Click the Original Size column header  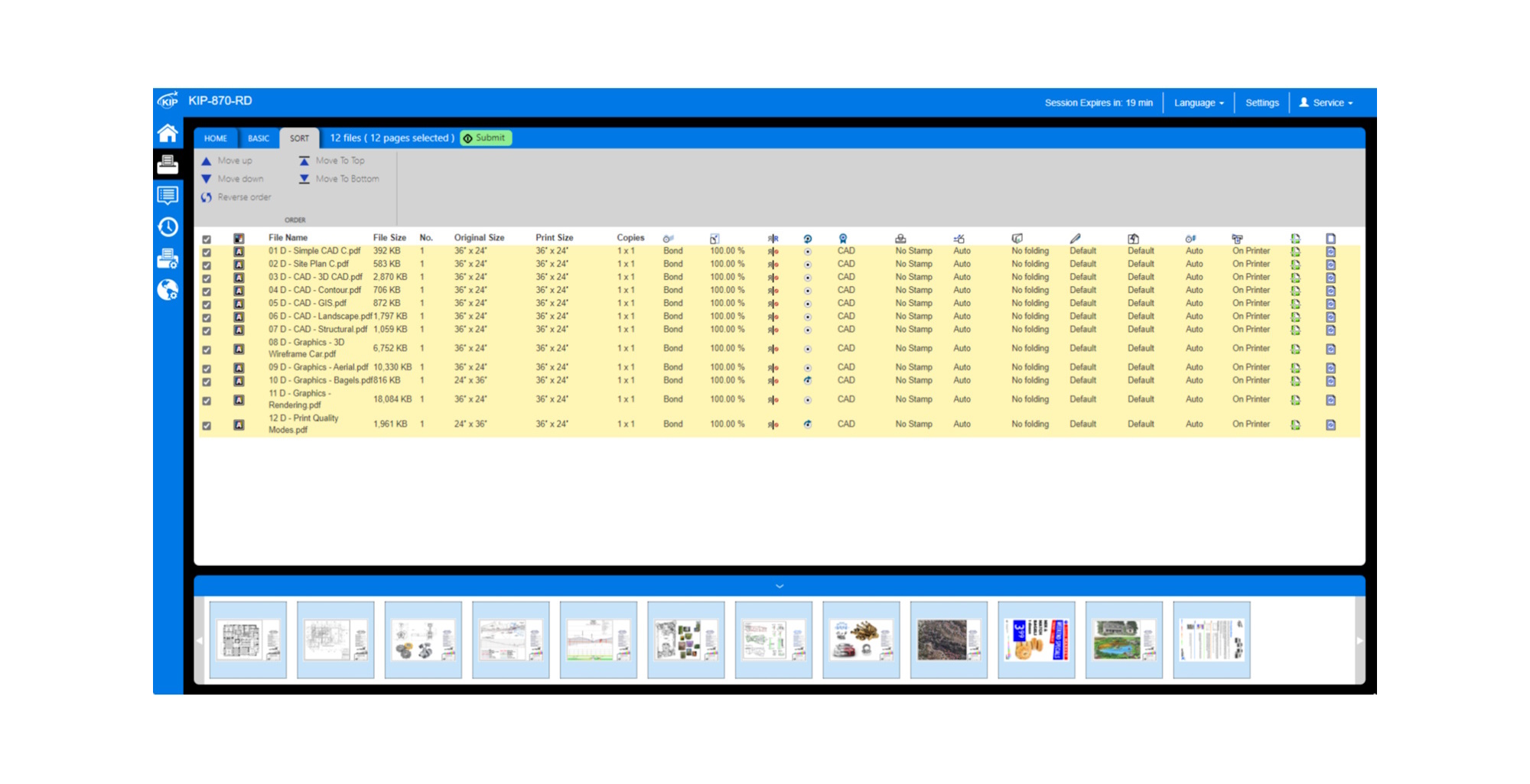click(479, 238)
